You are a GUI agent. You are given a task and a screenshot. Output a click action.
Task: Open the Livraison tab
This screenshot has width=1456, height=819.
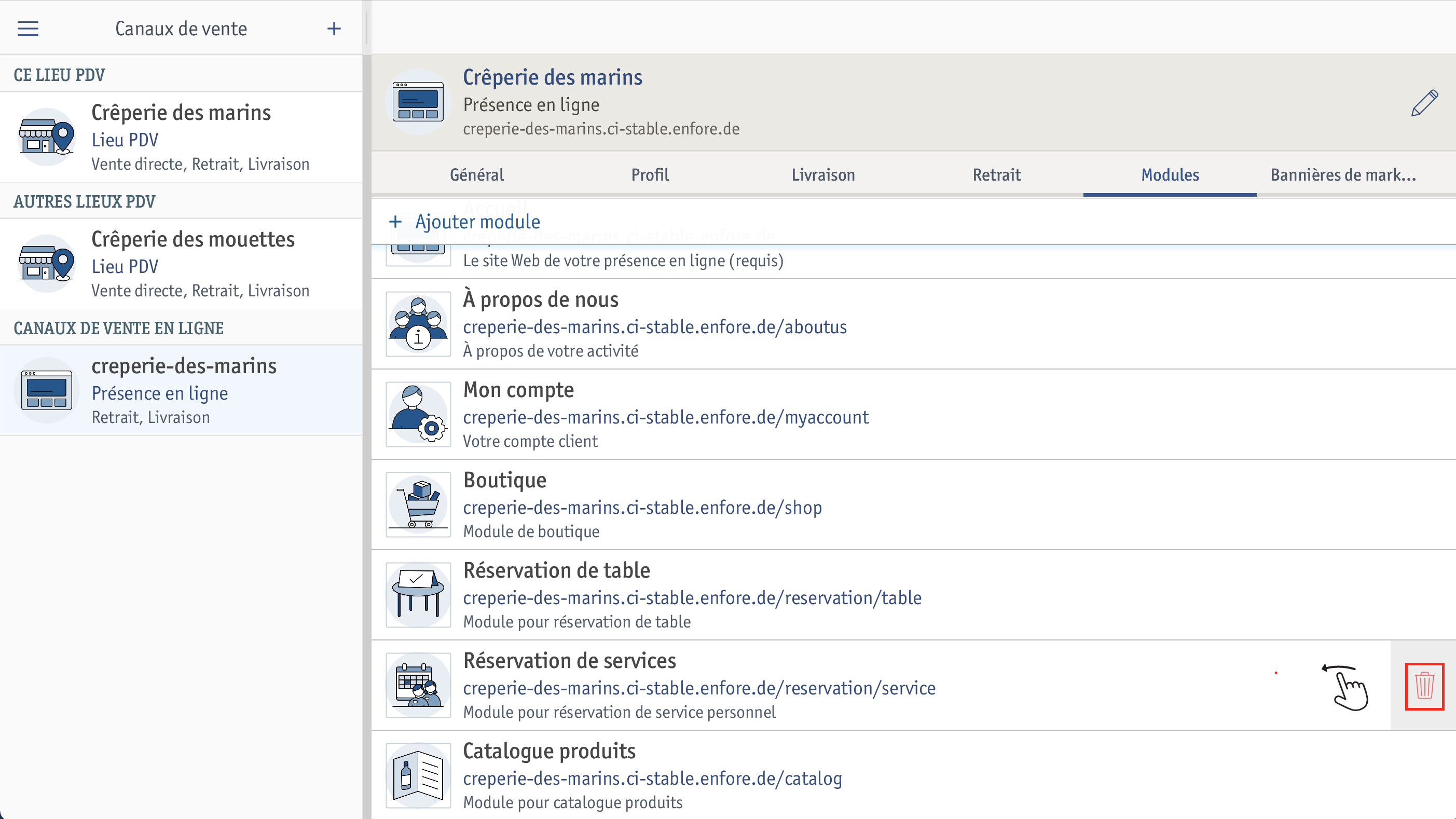pyautogui.click(x=823, y=175)
